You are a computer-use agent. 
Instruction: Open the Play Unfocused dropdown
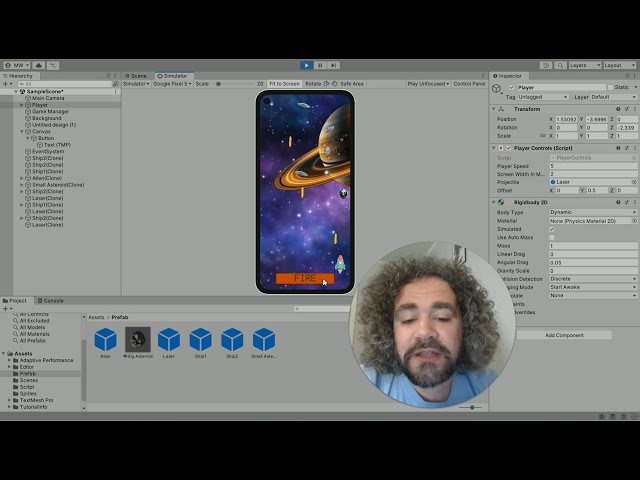[x=428, y=84]
